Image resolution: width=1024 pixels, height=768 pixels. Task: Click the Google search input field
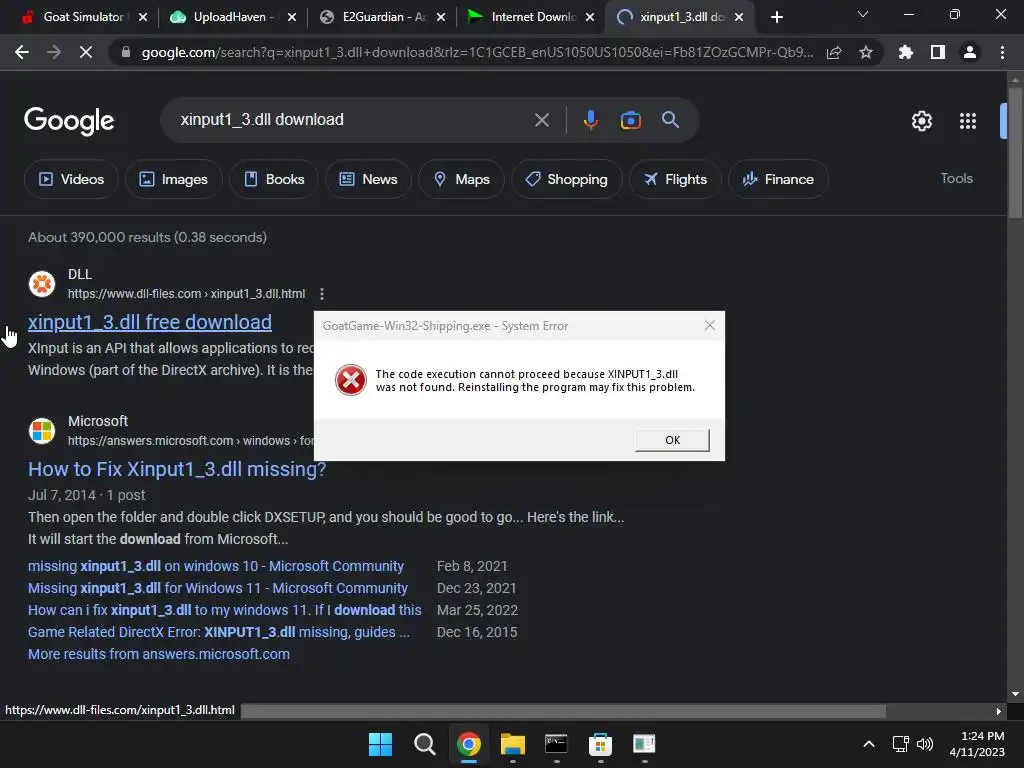(353, 120)
